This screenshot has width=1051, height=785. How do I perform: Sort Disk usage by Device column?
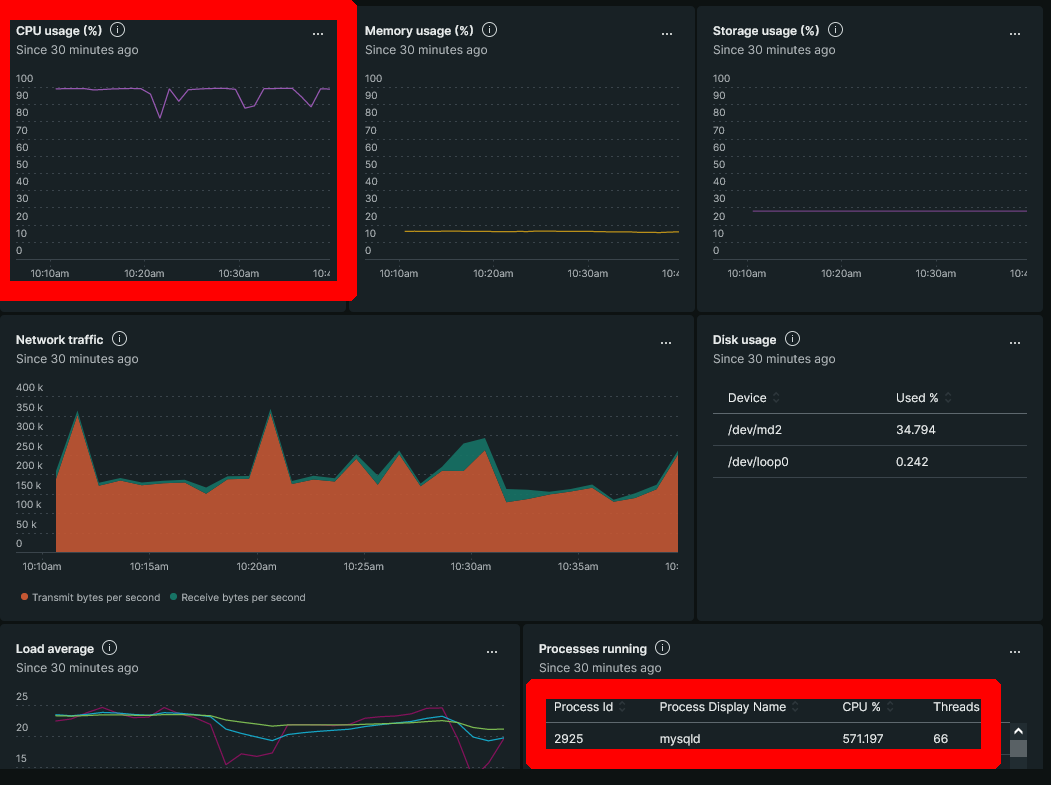[x=753, y=398]
